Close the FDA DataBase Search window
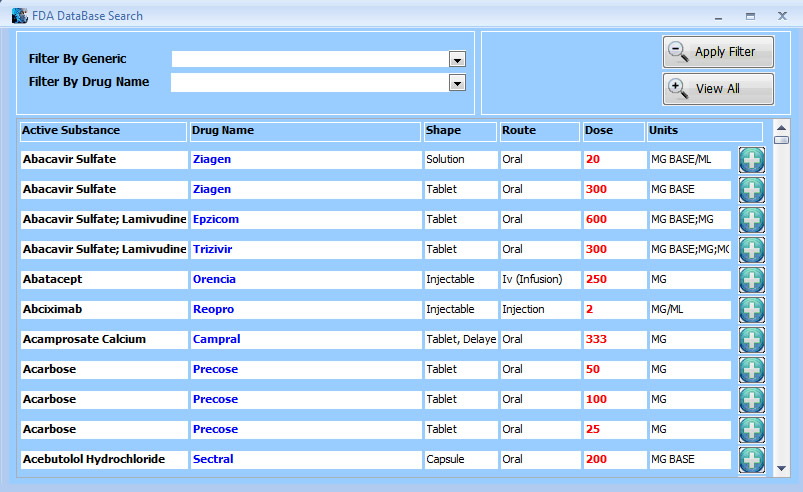Screen dimensions: 803x492 click(x=782, y=16)
